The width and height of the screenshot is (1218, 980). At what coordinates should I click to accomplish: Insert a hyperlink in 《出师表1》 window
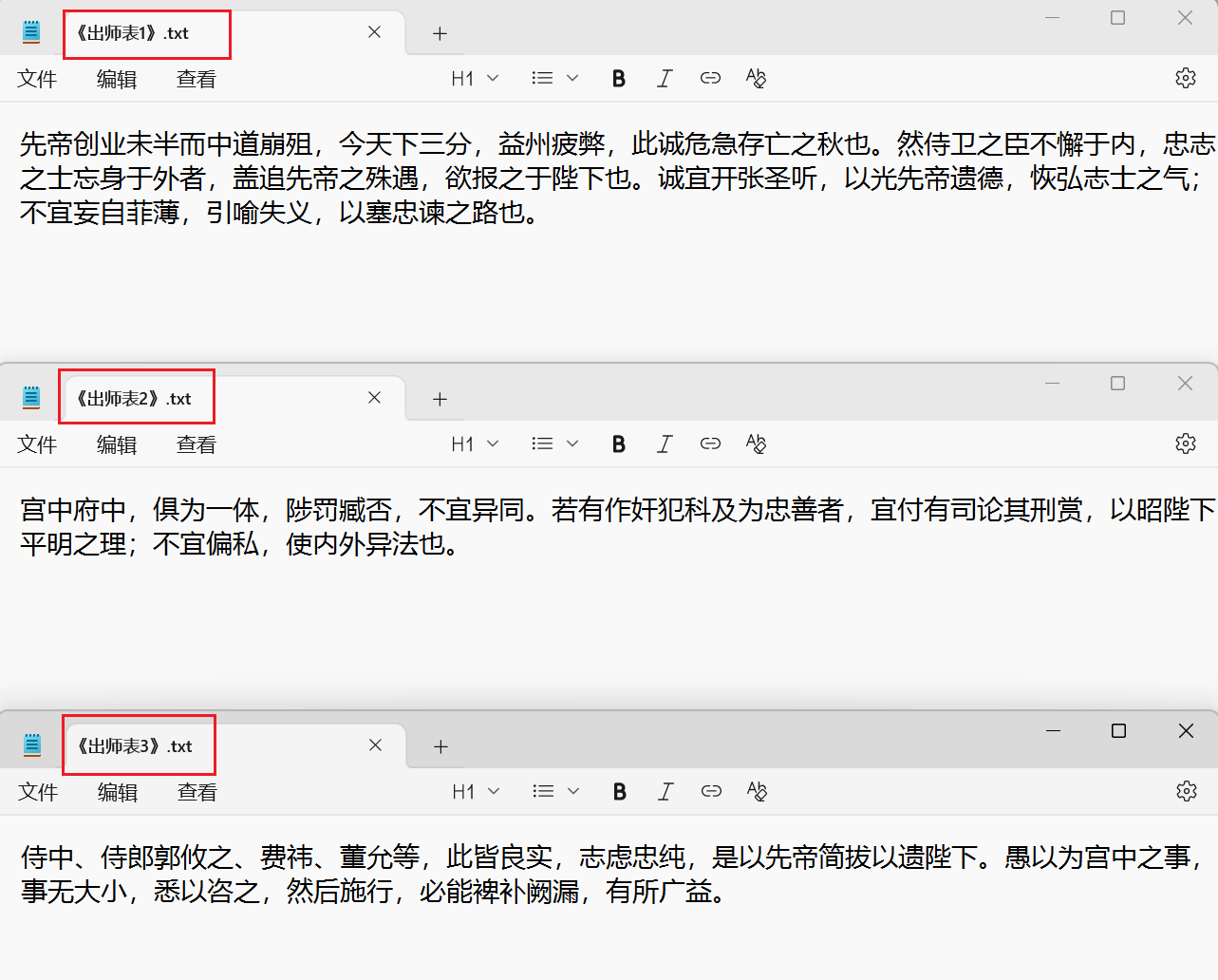(x=710, y=78)
